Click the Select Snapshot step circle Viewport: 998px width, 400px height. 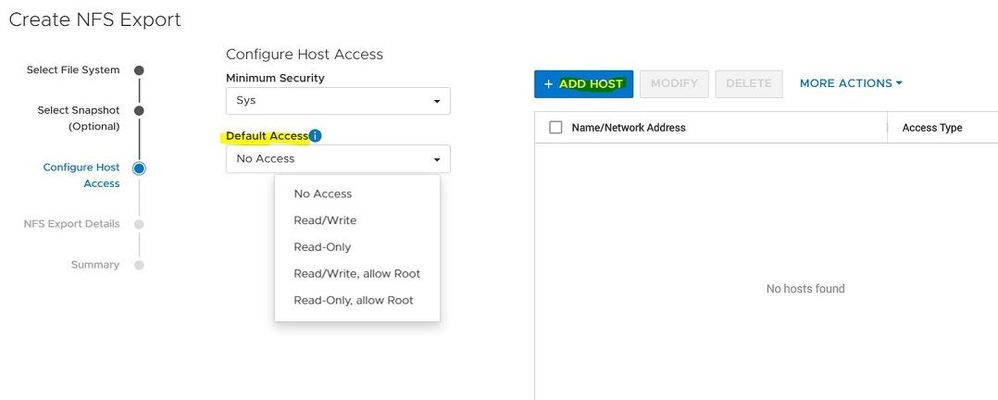click(139, 111)
